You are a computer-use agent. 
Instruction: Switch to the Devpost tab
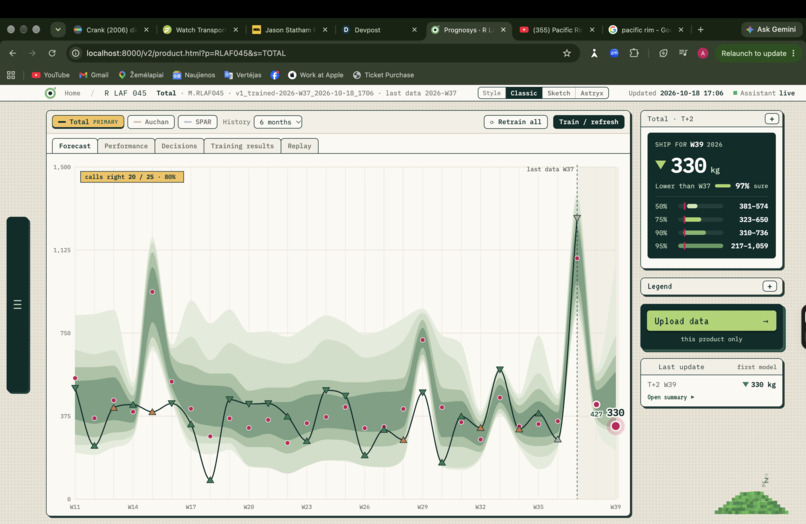(x=379, y=30)
